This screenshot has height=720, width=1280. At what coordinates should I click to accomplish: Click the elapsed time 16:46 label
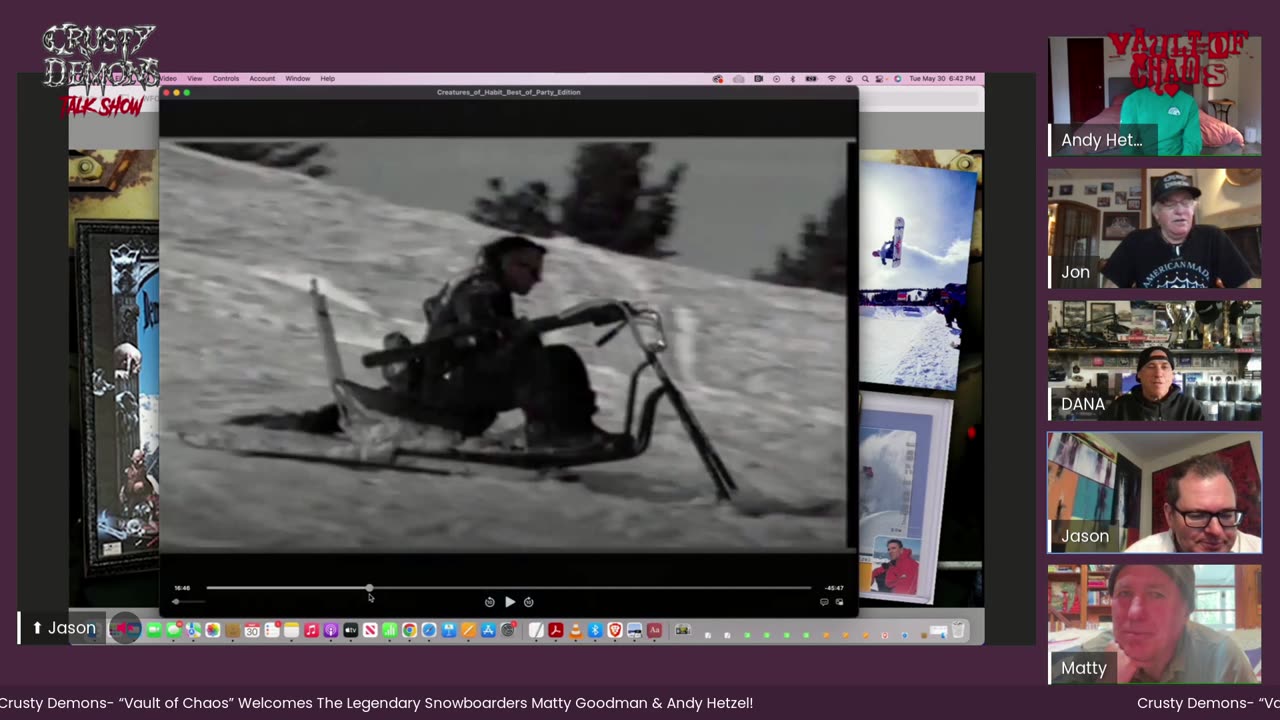182,588
